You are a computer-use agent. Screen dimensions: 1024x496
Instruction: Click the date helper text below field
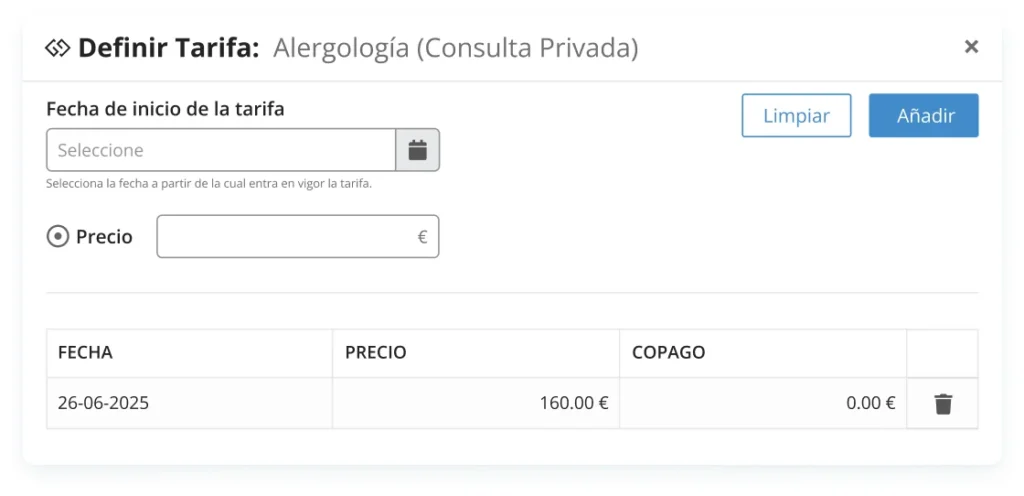pyautogui.click(x=209, y=184)
